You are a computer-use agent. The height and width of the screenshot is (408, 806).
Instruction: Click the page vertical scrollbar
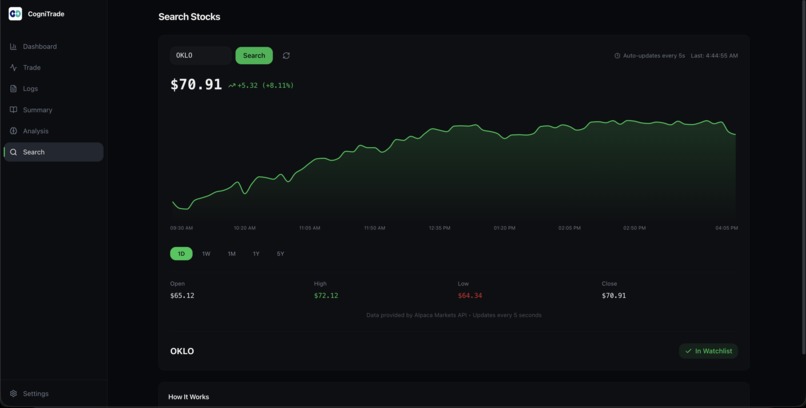[803, 177]
